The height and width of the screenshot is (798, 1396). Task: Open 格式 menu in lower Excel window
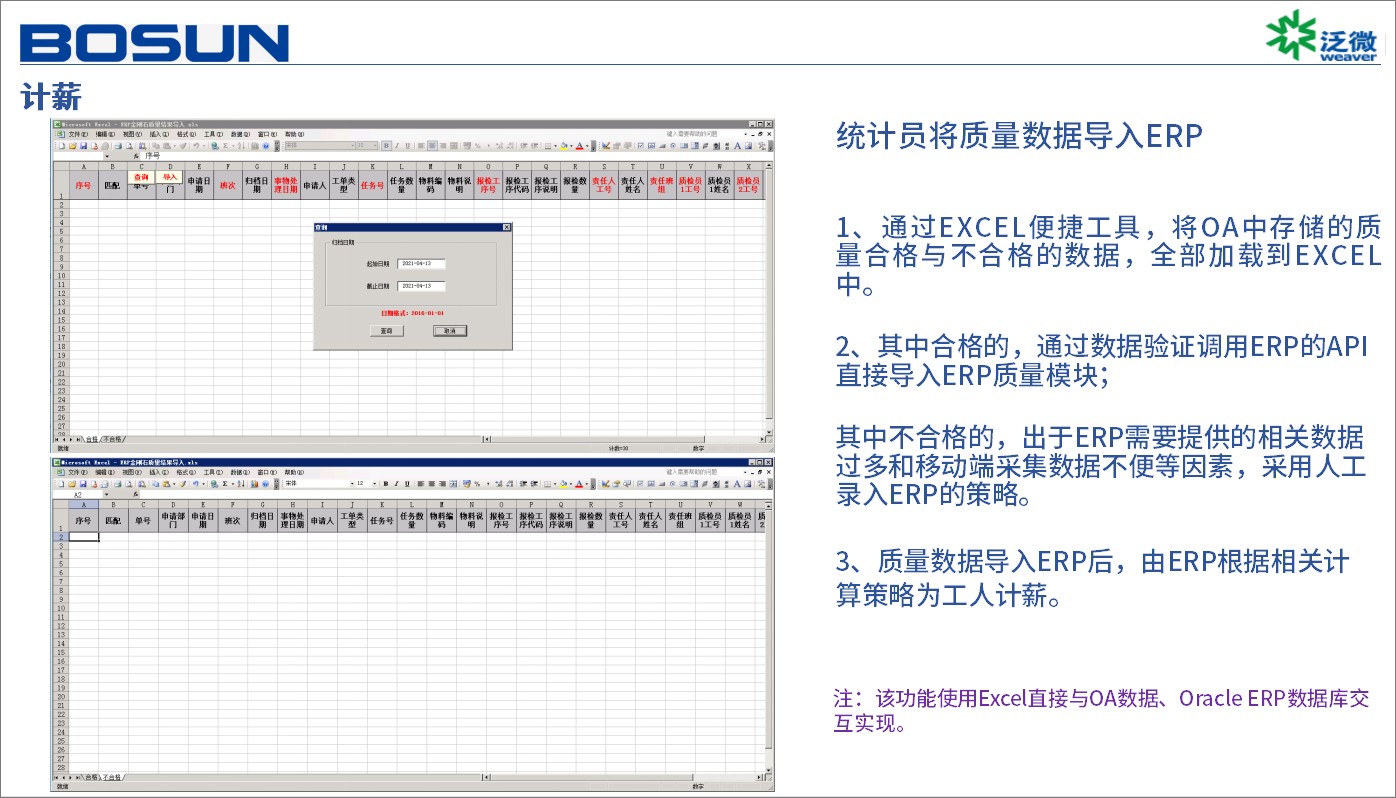click(x=186, y=472)
